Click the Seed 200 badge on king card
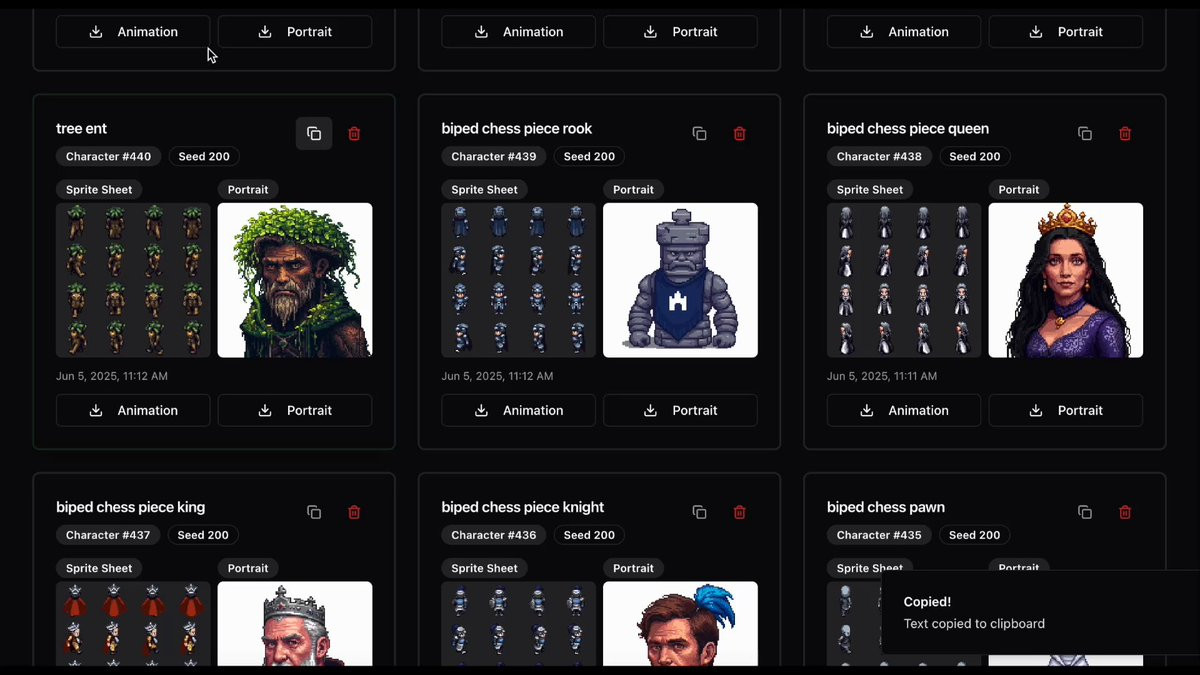Screen dimensions: 1200x675 coord(203,535)
